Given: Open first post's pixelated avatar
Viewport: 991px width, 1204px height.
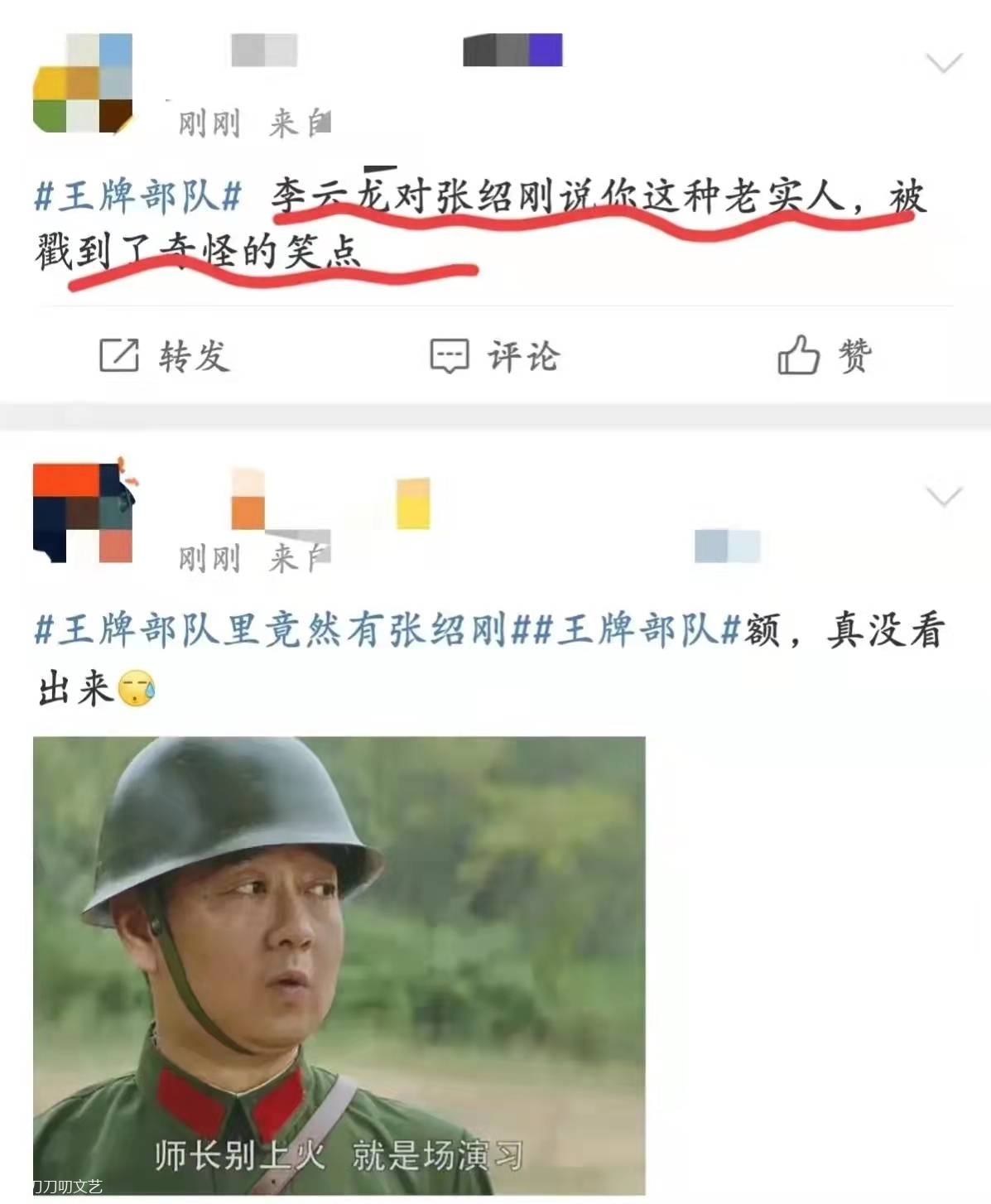Looking at the screenshot, I should 83,83.
